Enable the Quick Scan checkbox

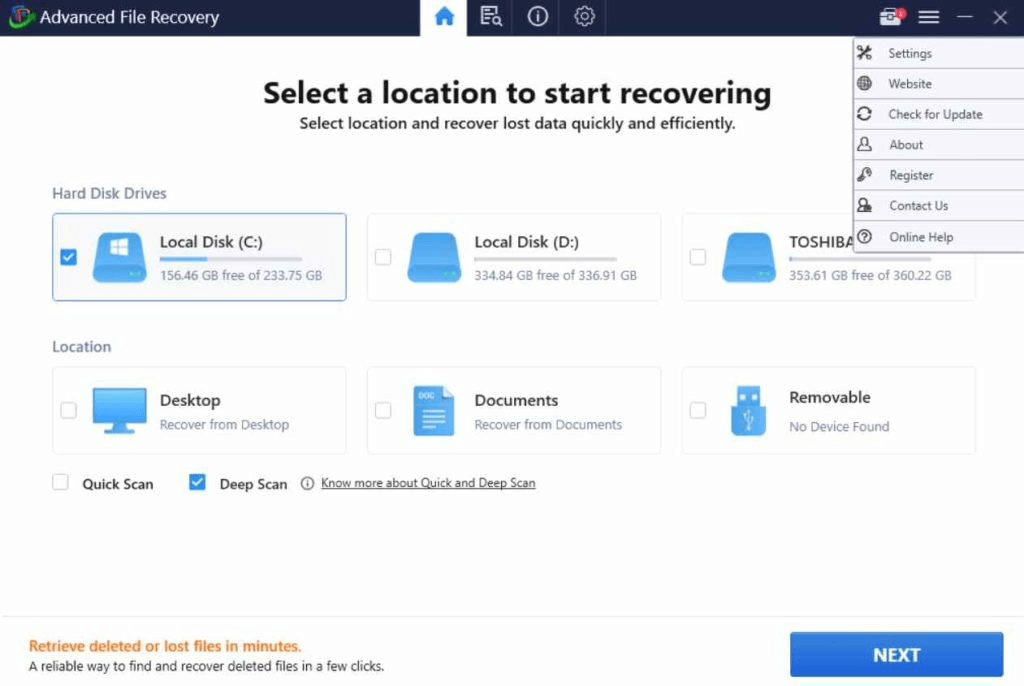coord(60,482)
